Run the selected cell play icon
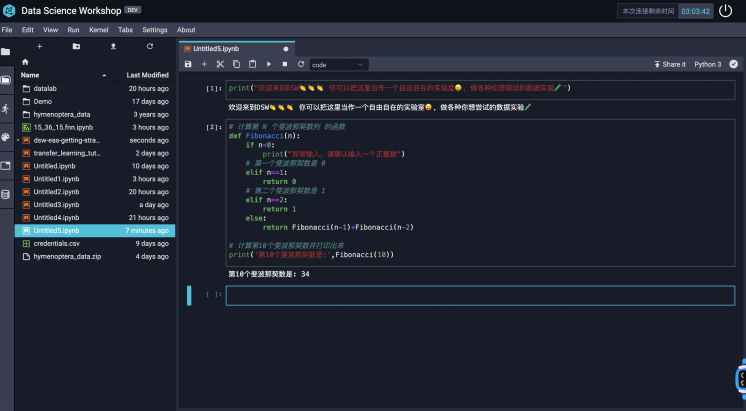This screenshot has height=411, width=746. tap(269, 64)
